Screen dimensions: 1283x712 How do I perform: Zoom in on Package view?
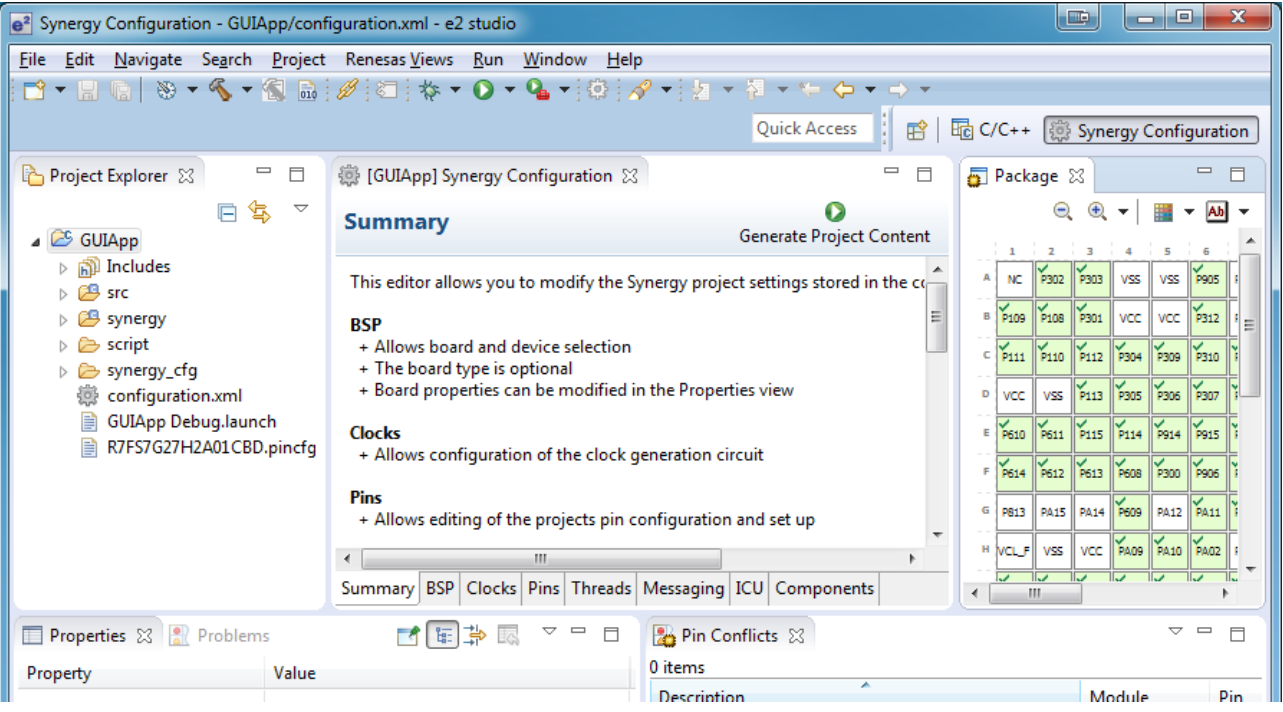tap(1097, 211)
